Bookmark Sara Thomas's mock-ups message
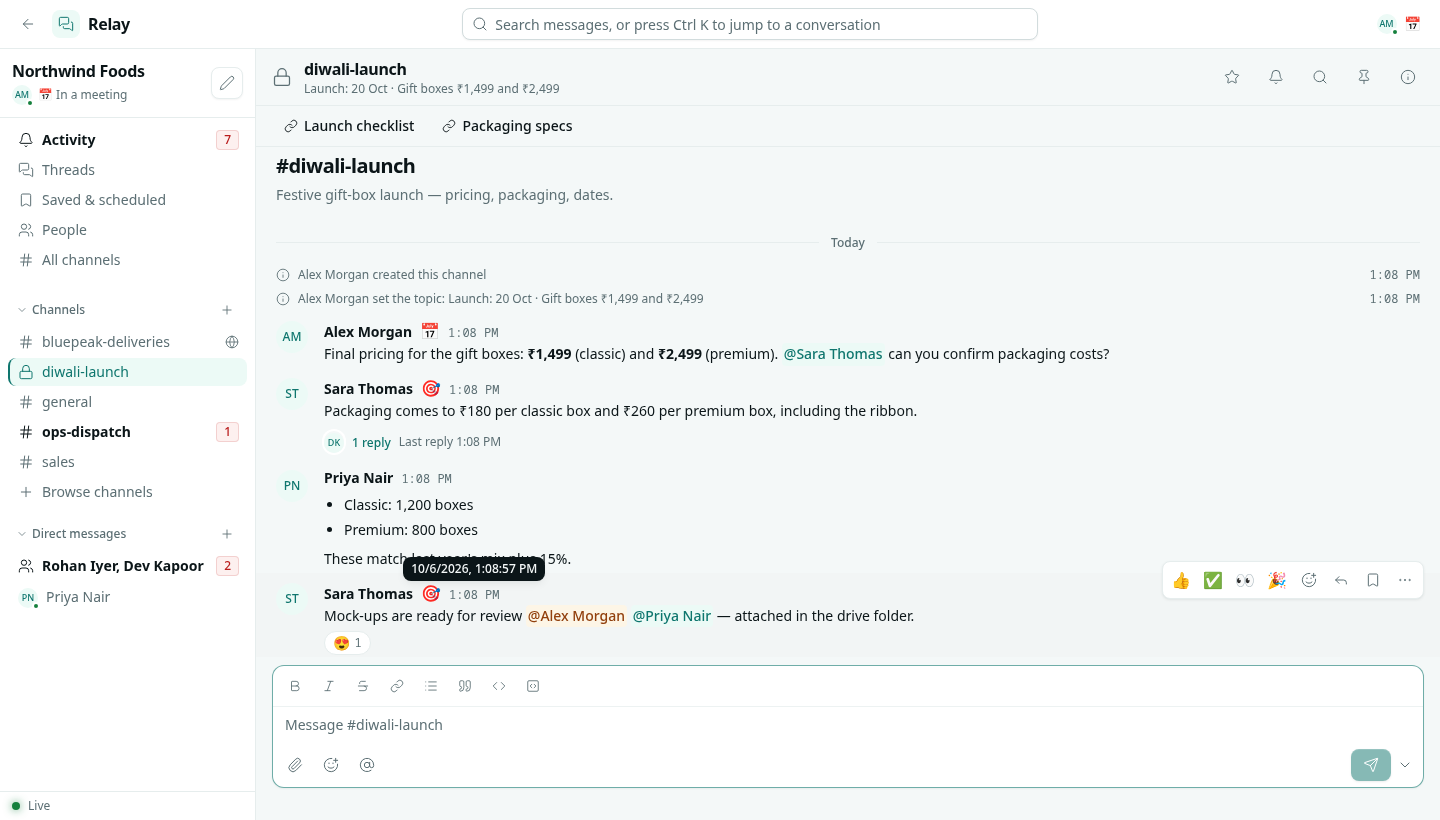 [x=1373, y=580]
